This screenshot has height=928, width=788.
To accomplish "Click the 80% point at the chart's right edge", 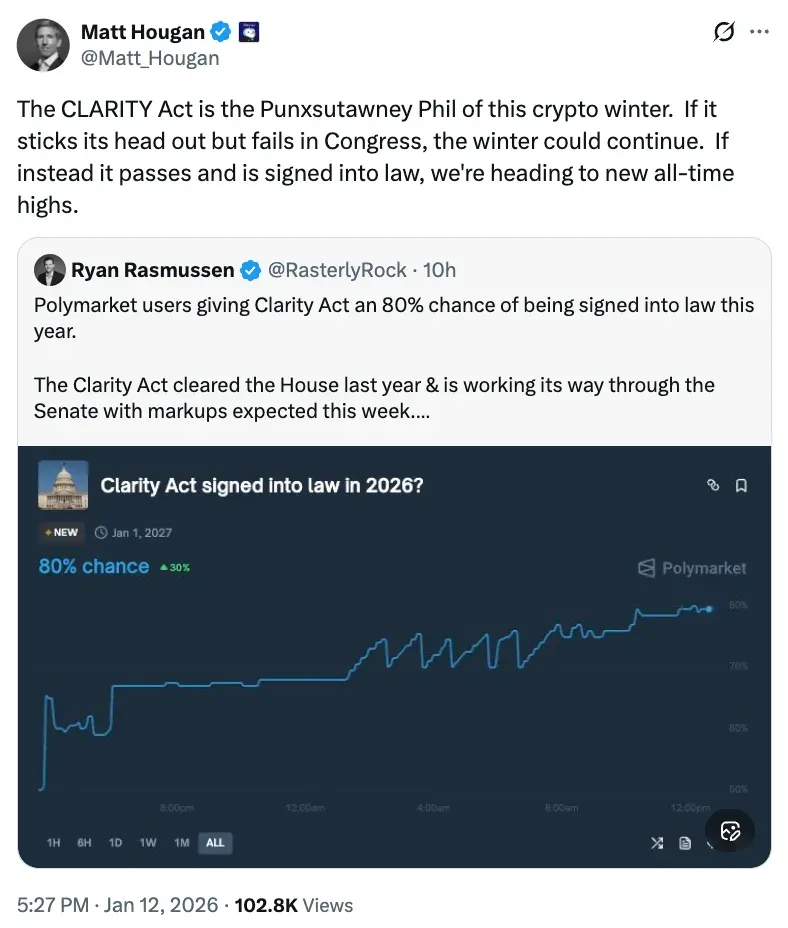I will (709, 608).
